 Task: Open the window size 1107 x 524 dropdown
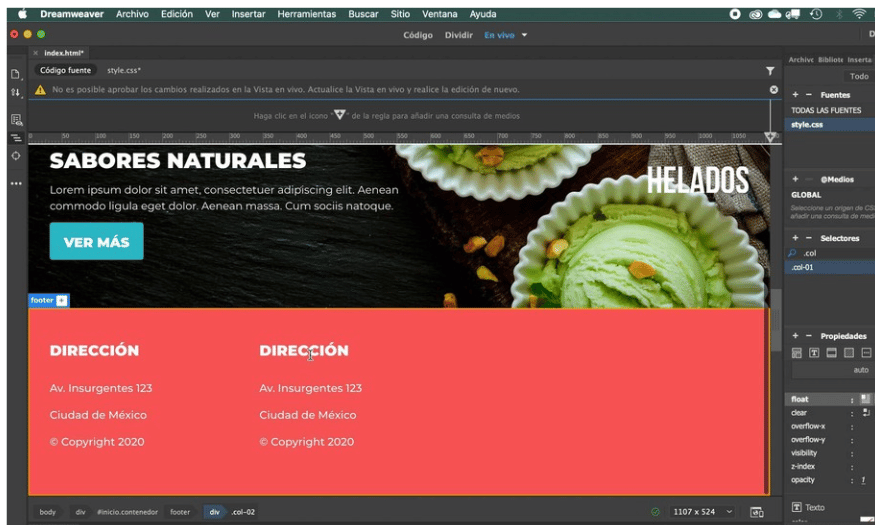tap(703, 512)
